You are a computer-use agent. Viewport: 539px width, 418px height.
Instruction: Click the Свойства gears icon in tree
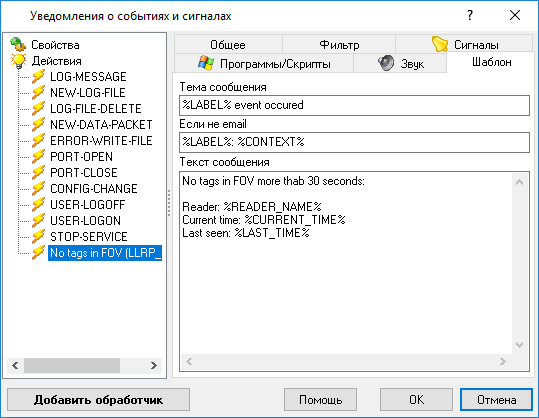point(18,44)
